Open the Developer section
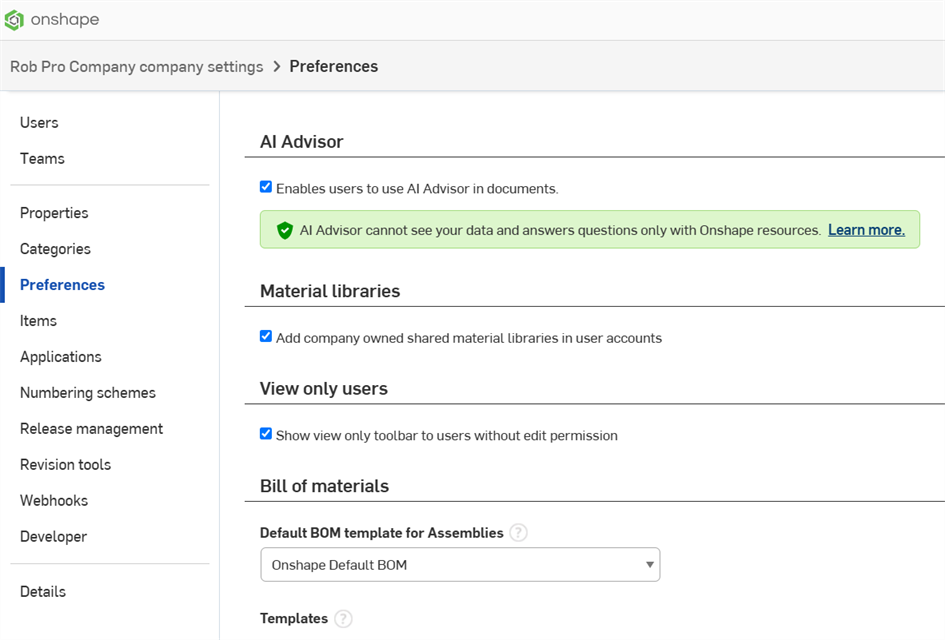 pyautogui.click(x=52, y=536)
